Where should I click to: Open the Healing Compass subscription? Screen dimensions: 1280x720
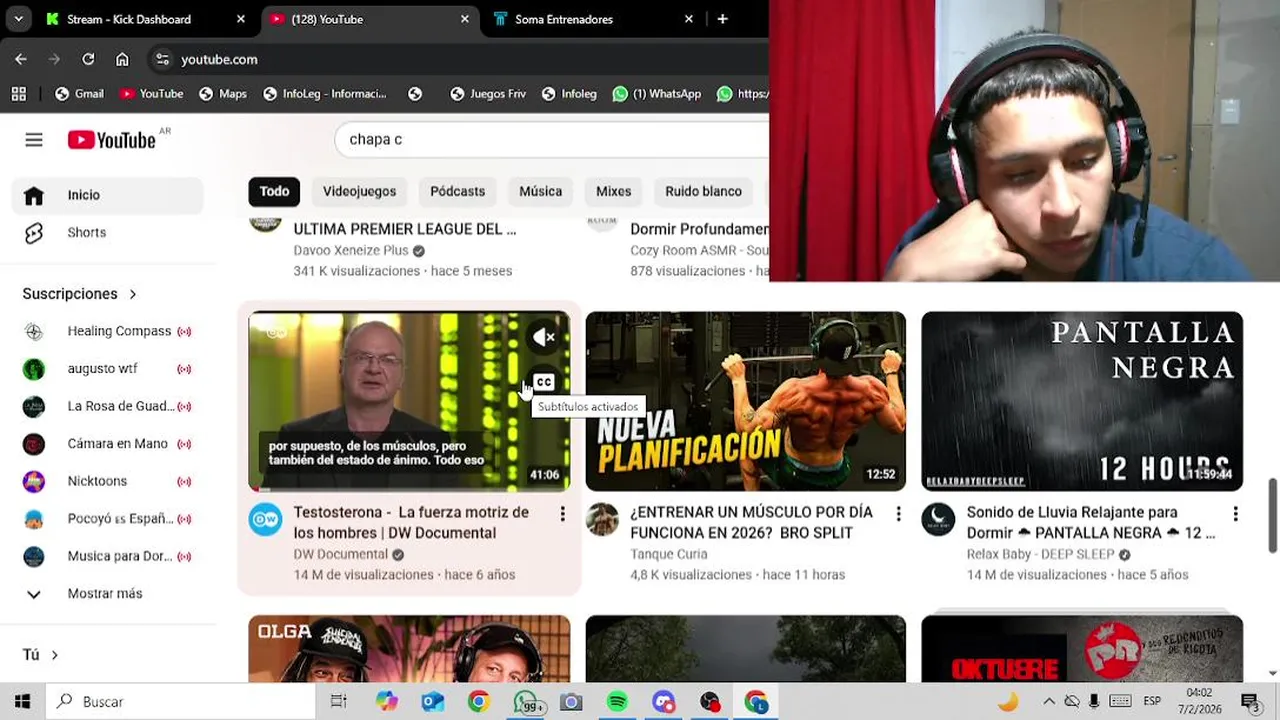(x=108, y=331)
